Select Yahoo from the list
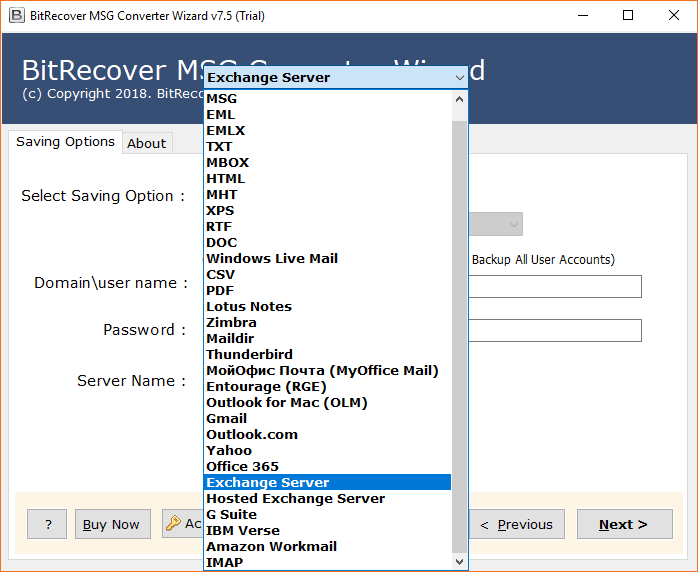 [327, 451]
